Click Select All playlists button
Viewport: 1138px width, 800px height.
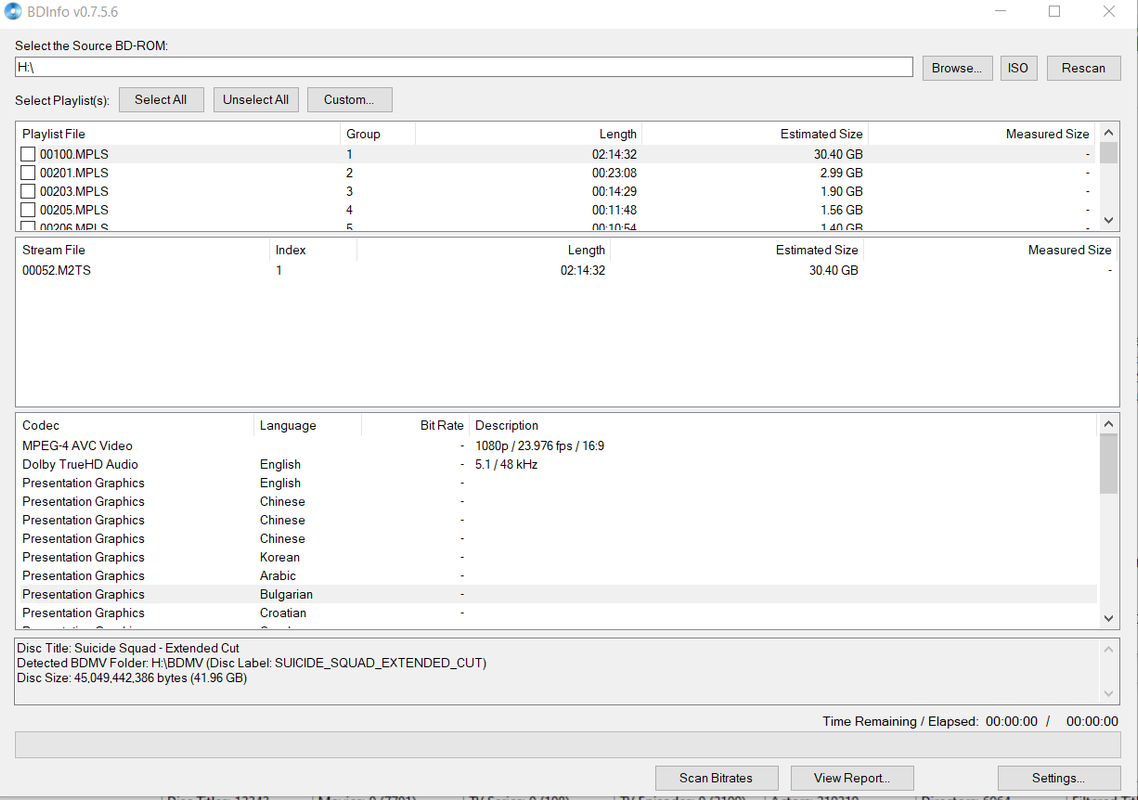tap(160, 100)
